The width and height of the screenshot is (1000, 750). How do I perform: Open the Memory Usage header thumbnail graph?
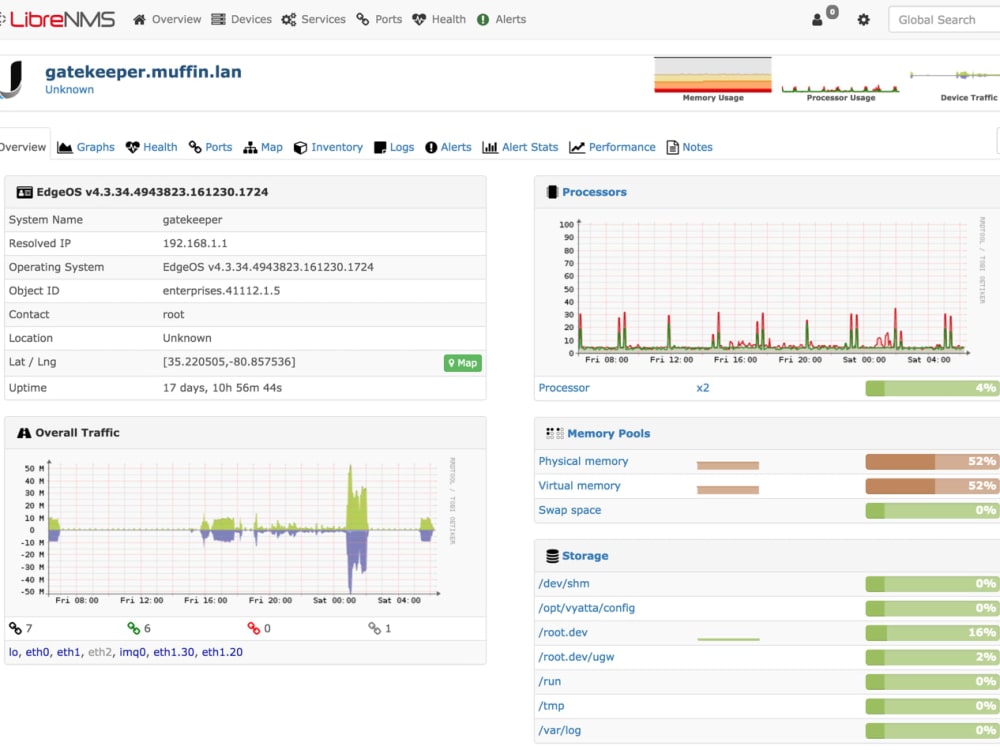pyautogui.click(x=713, y=79)
